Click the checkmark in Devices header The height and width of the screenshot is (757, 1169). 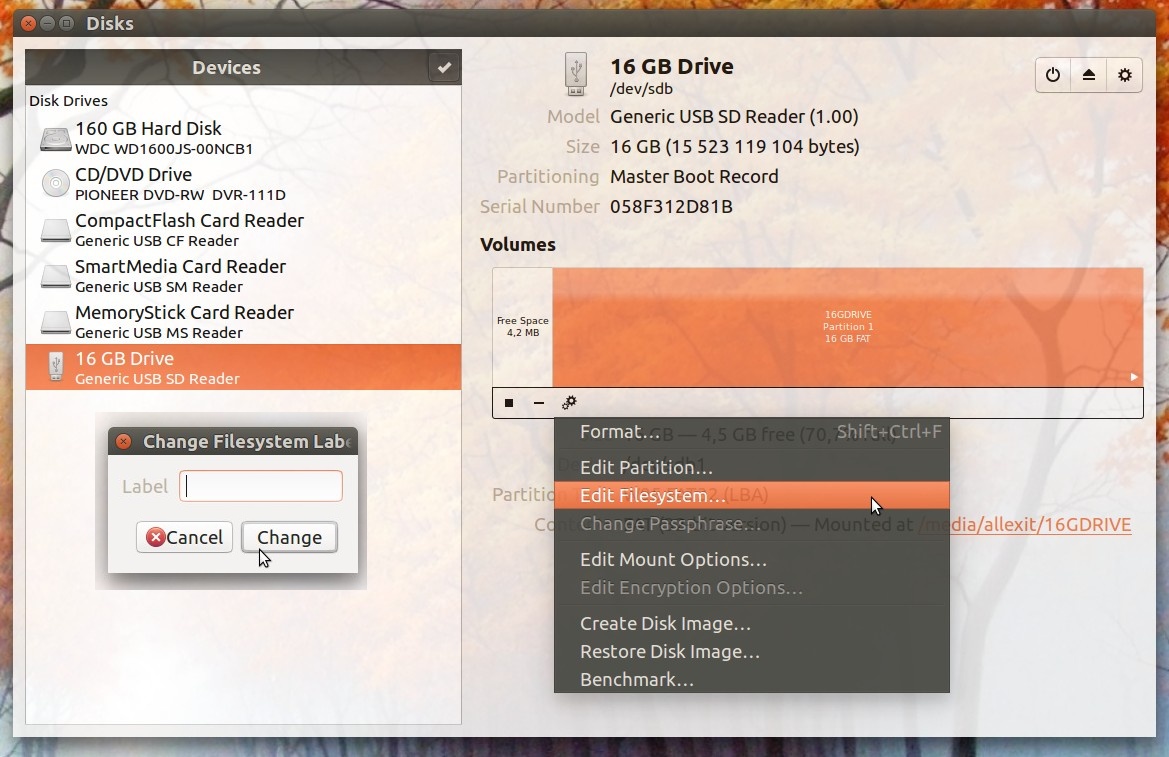pos(444,68)
